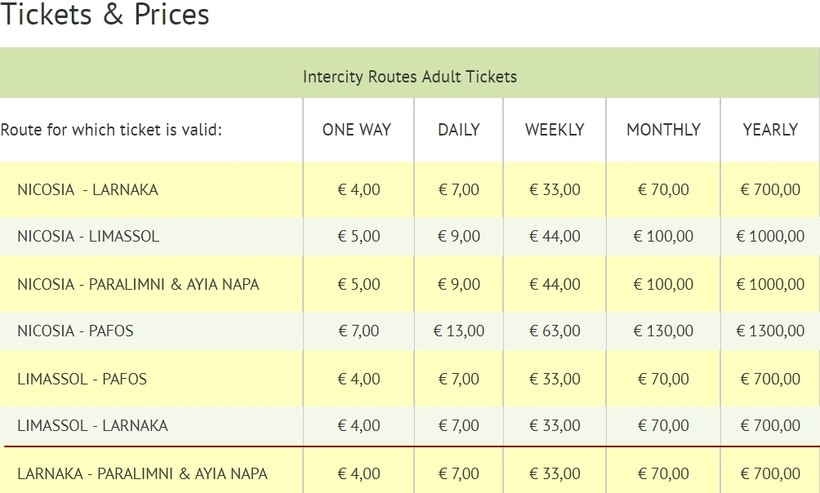Select Nicosia - Pafos yearly price € 1300,00
This screenshot has width=820, height=493.
click(x=770, y=331)
